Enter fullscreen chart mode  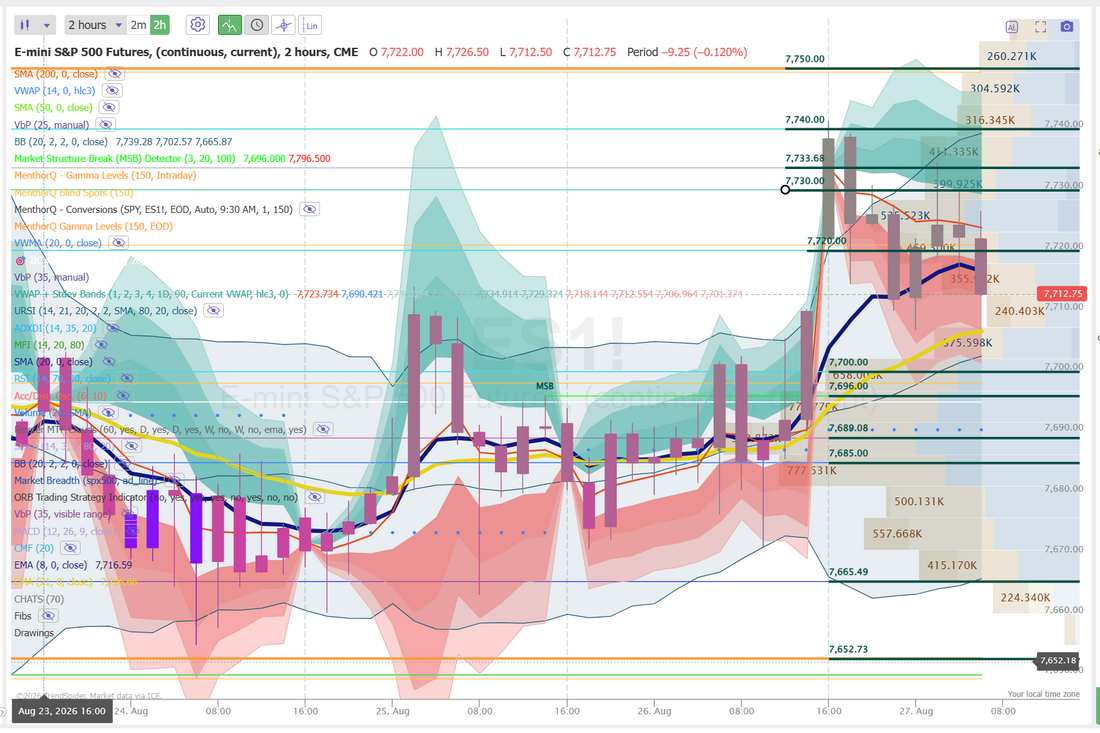1040,27
